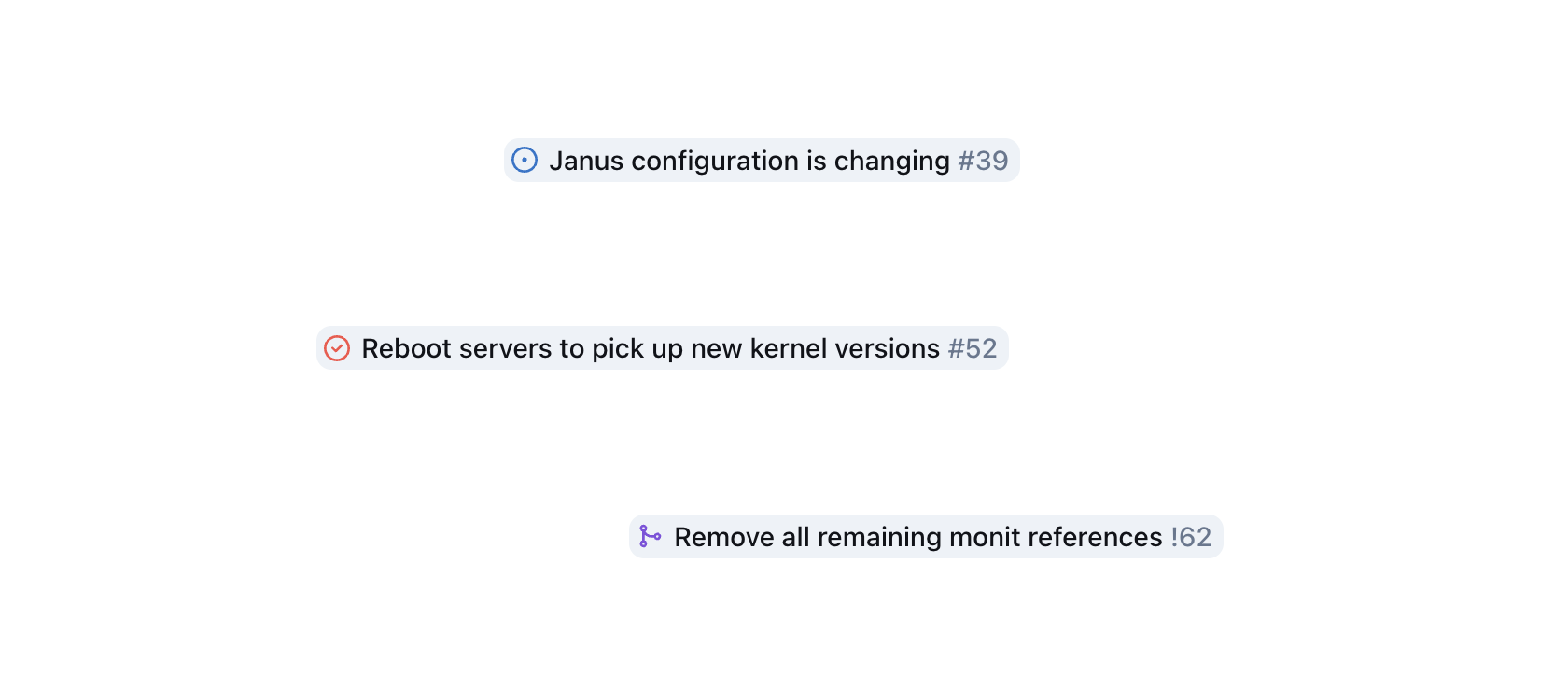Click the open issue badge about Janus
This screenshot has width=1568, height=691.
coord(761,160)
